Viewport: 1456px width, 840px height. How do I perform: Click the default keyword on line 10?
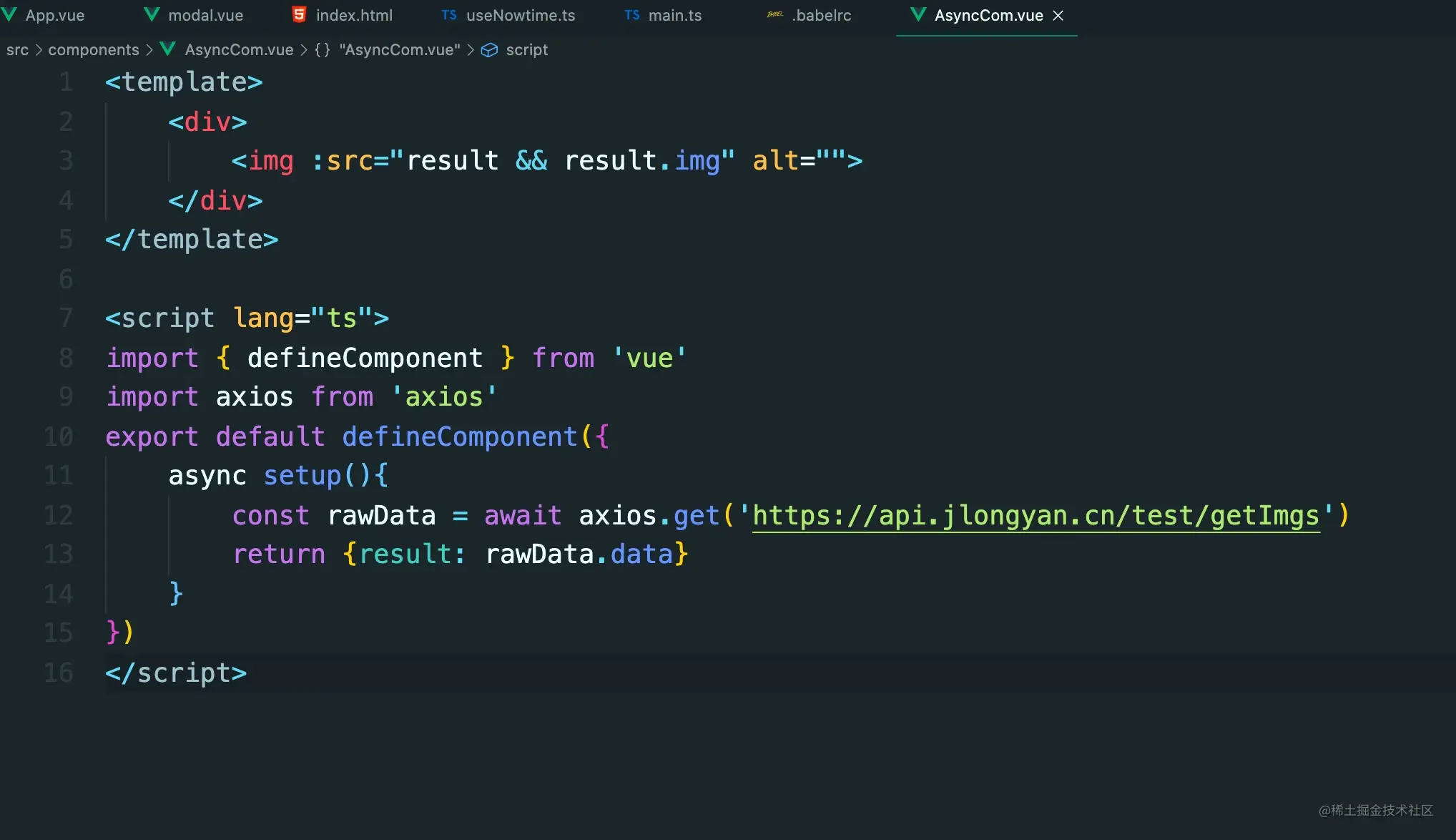[x=270, y=436]
